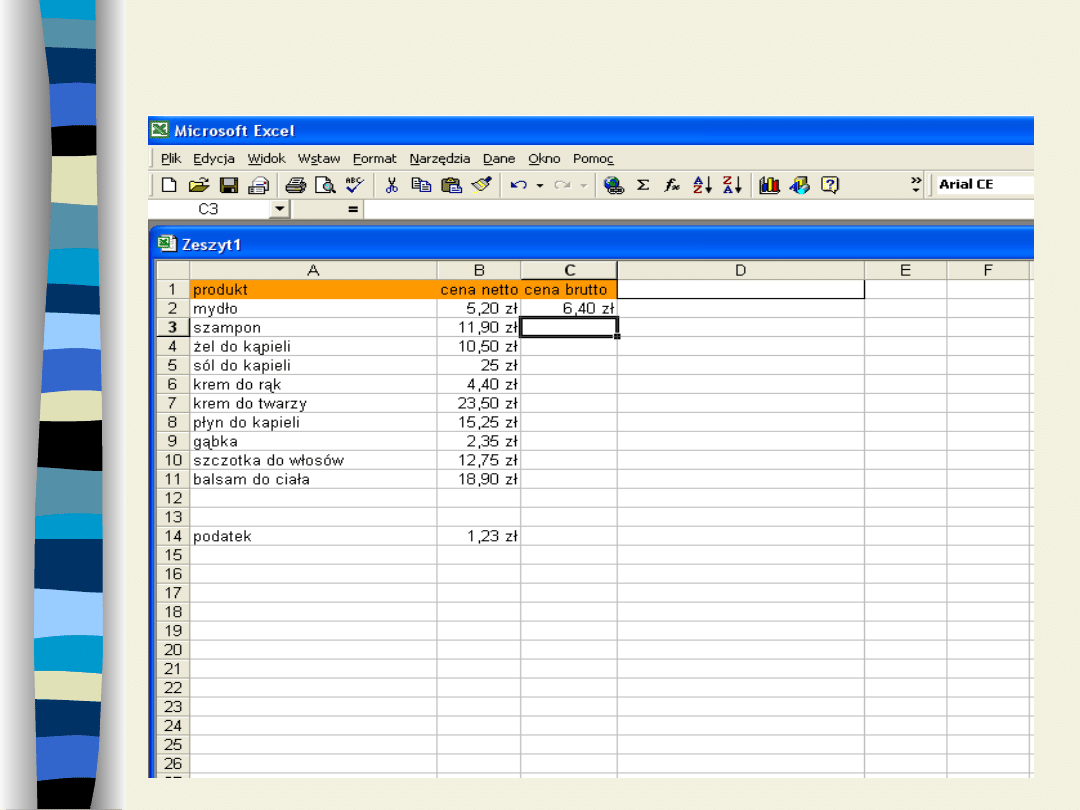Select column D header
This screenshot has width=1080, height=810.
tap(740, 270)
